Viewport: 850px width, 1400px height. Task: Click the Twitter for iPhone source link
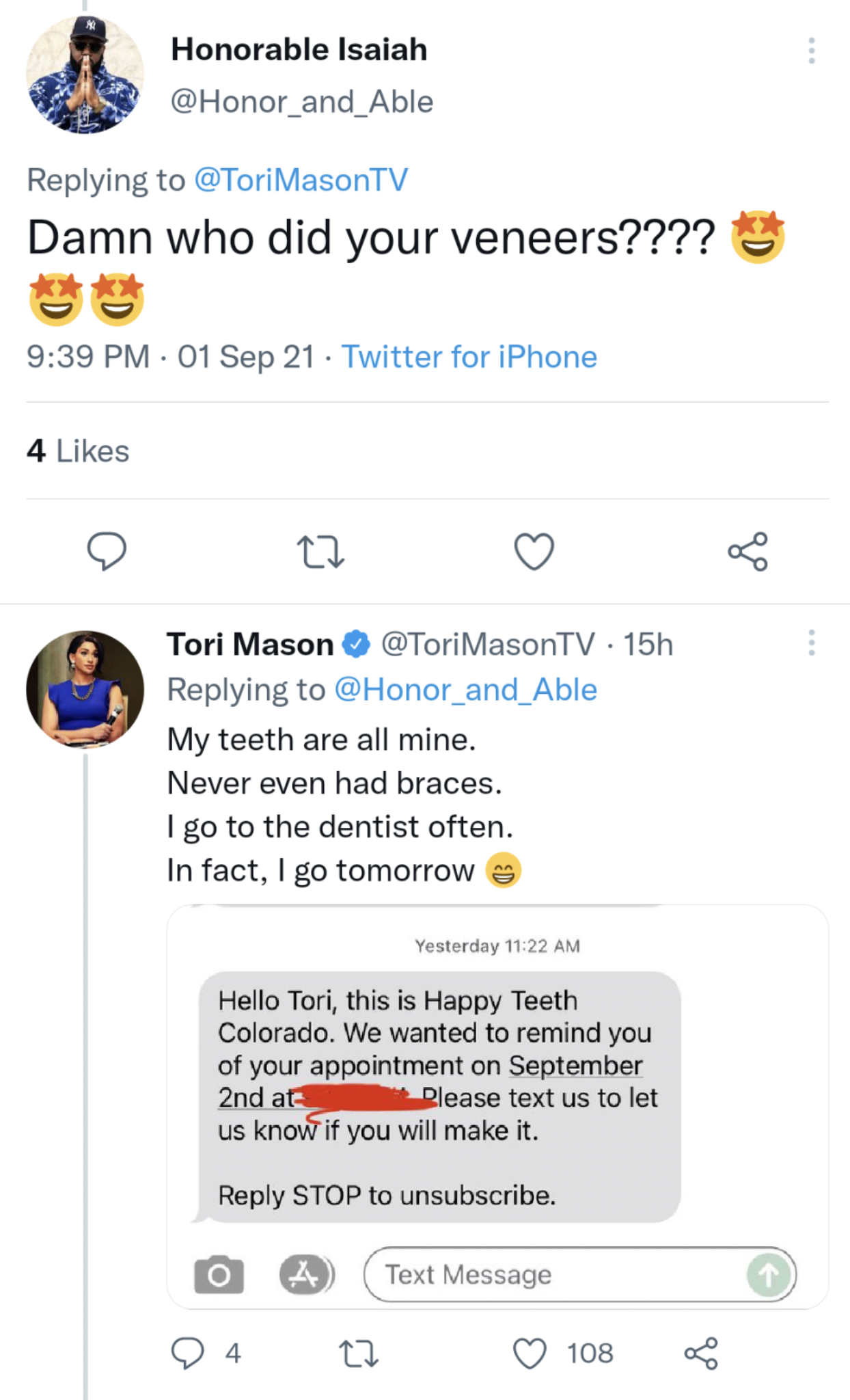click(469, 356)
